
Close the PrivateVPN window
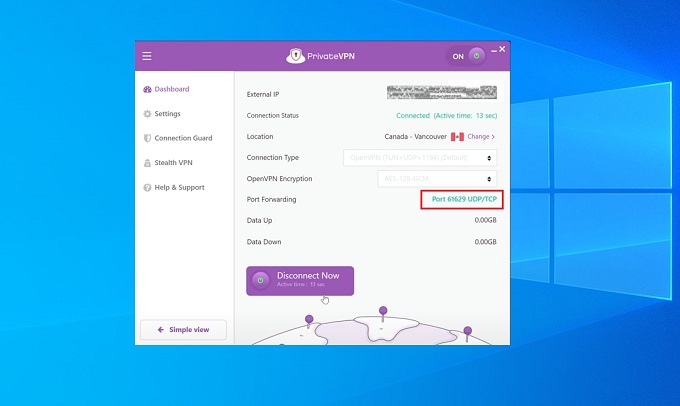(502, 49)
